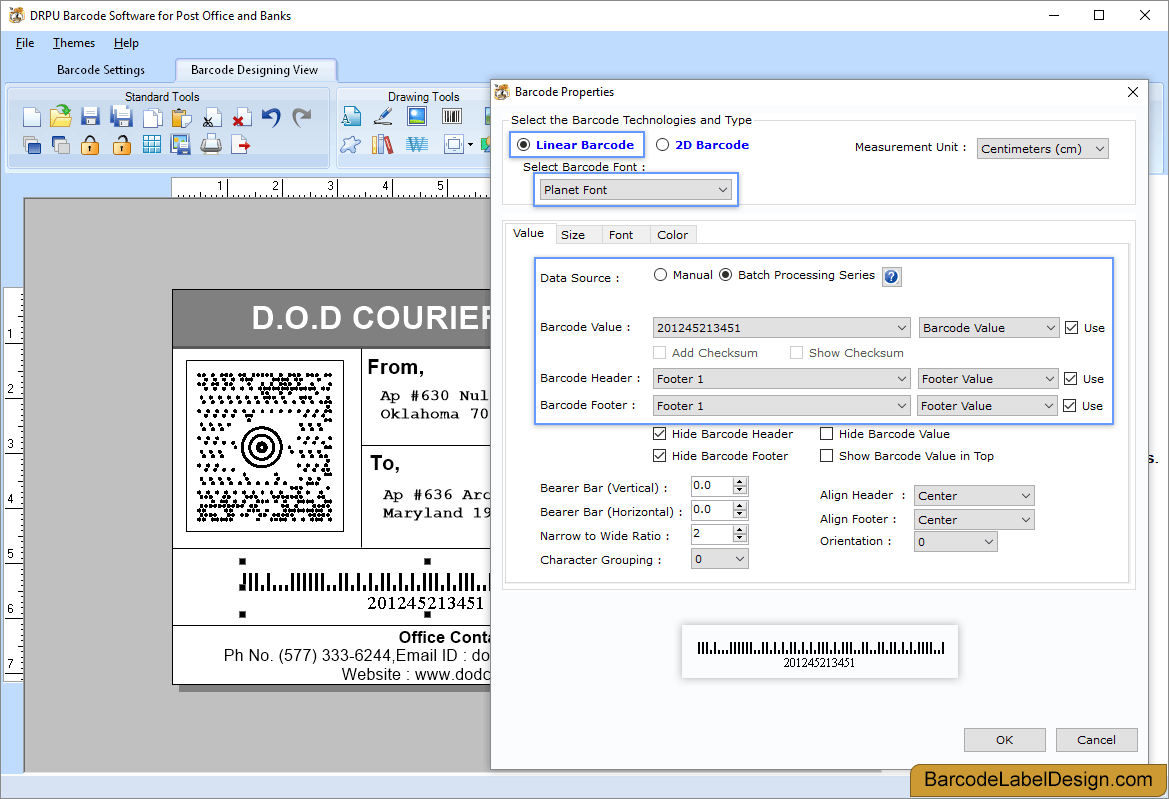Viewport: 1169px width, 799px height.
Task: Open the File menu
Action: pos(25,42)
